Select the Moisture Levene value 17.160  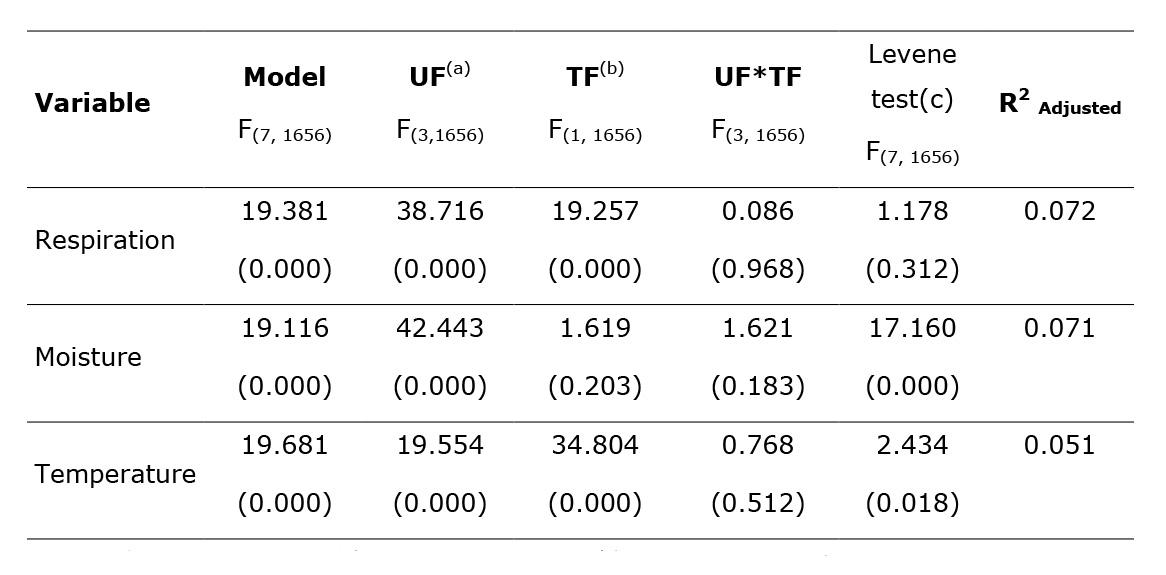[911, 329]
